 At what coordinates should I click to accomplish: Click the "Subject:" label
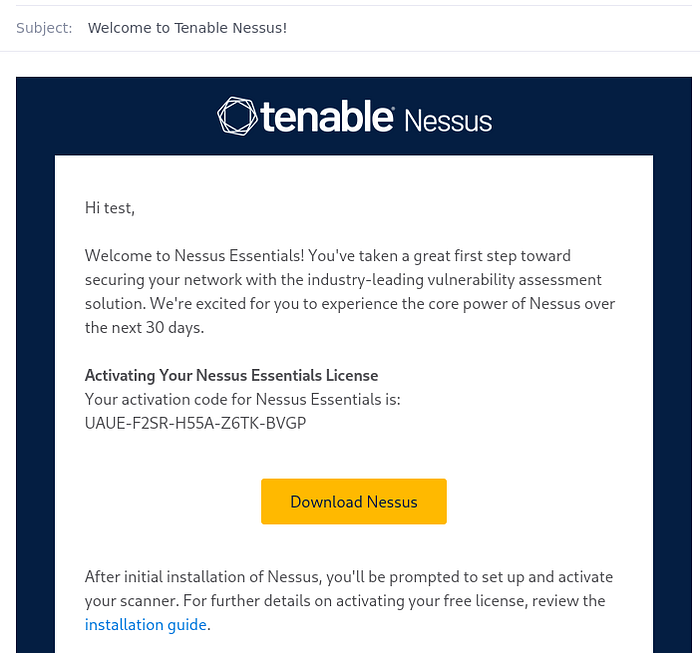click(x=44, y=28)
